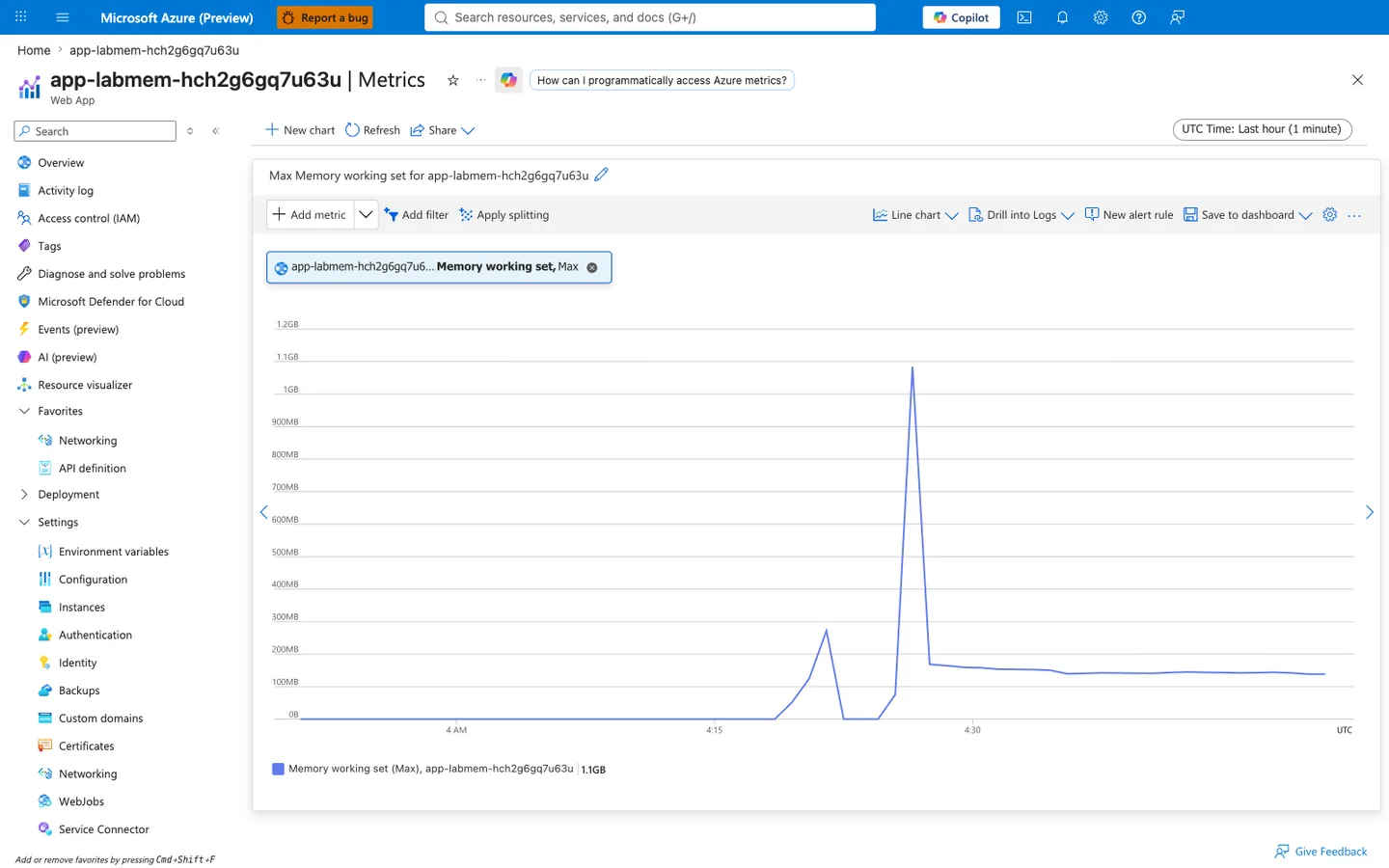Favorite the resource with star icon

coord(452,80)
